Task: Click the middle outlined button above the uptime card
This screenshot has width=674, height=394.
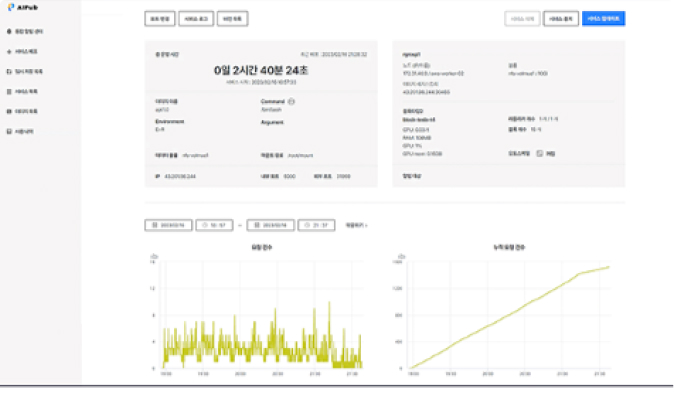Action: click(196, 19)
